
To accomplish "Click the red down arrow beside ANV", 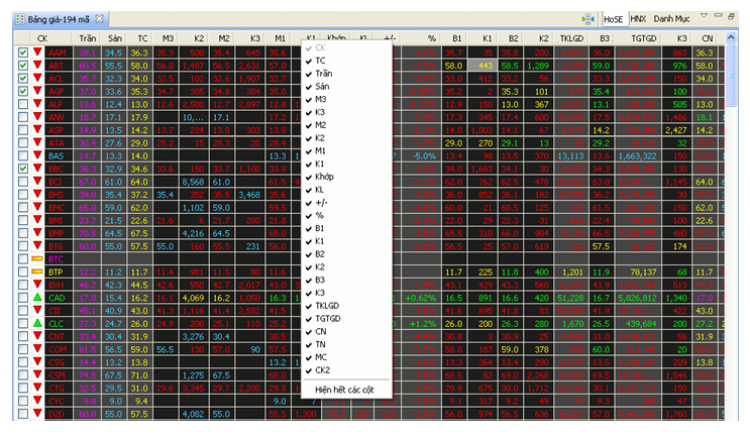I will click(x=37, y=116).
